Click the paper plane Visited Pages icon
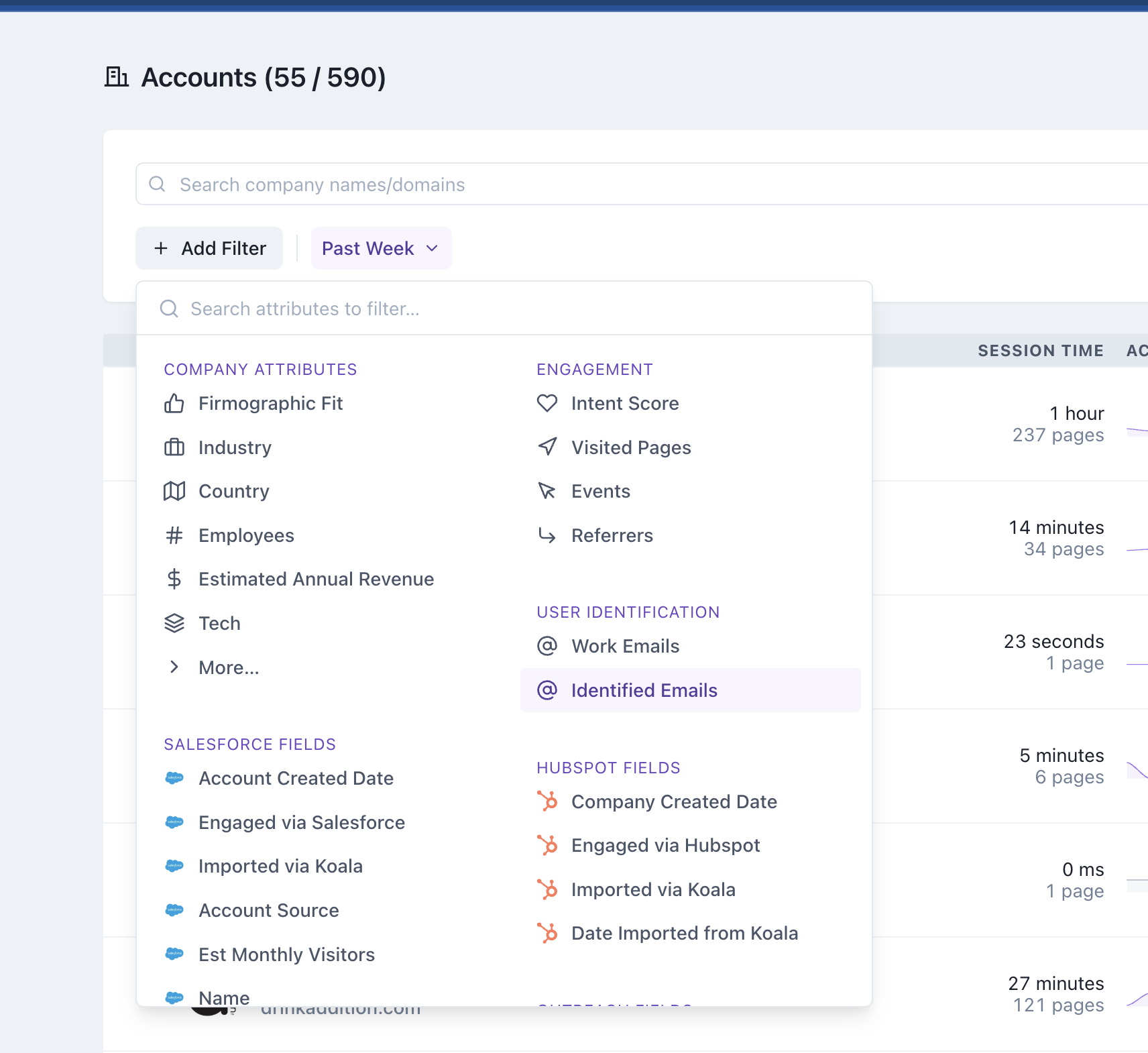Image resolution: width=1148 pixels, height=1053 pixels. point(547,447)
